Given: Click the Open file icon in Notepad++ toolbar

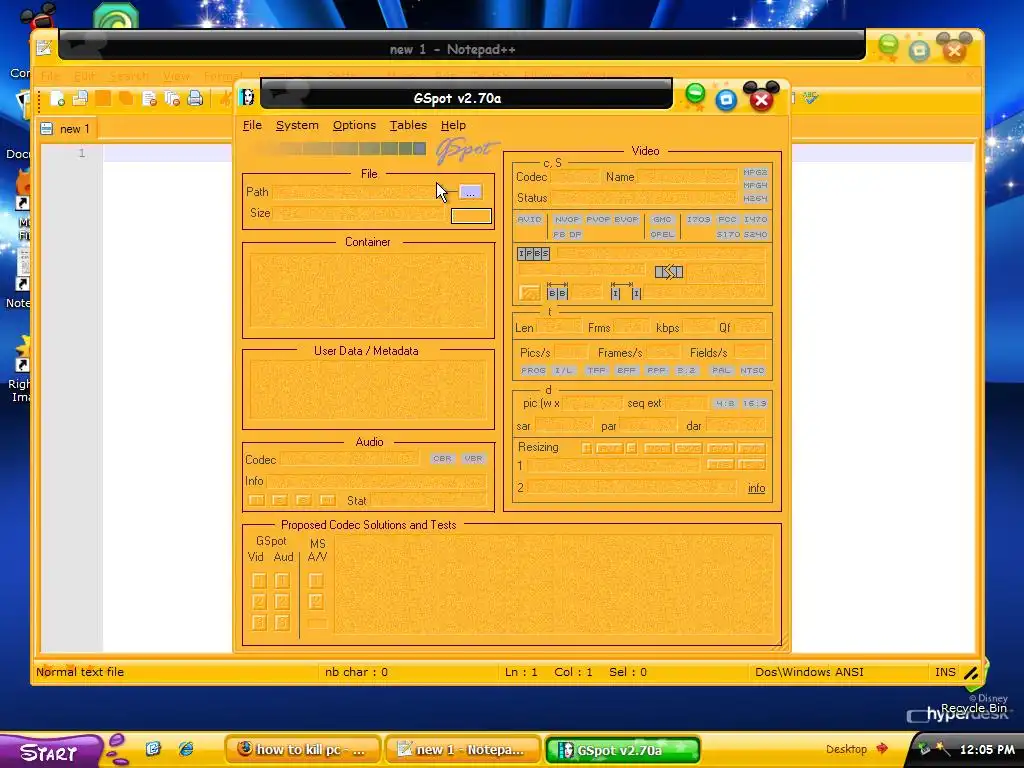Looking at the screenshot, I should click(x=80, y=99).
